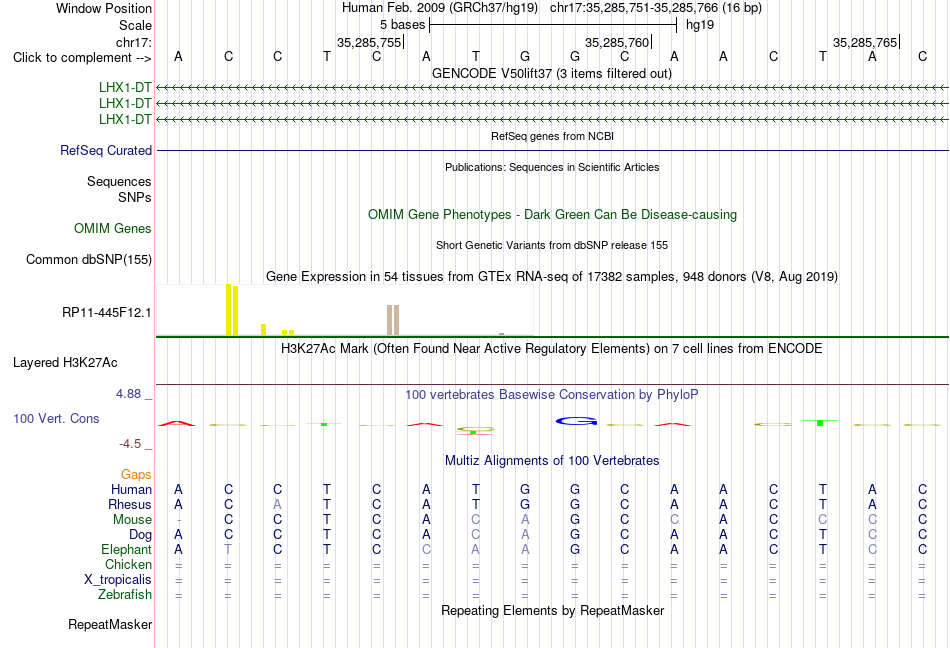Viewport: 950px width, 648px height.
Task: Click the Mouse species row label
Action: pos(132,520)
